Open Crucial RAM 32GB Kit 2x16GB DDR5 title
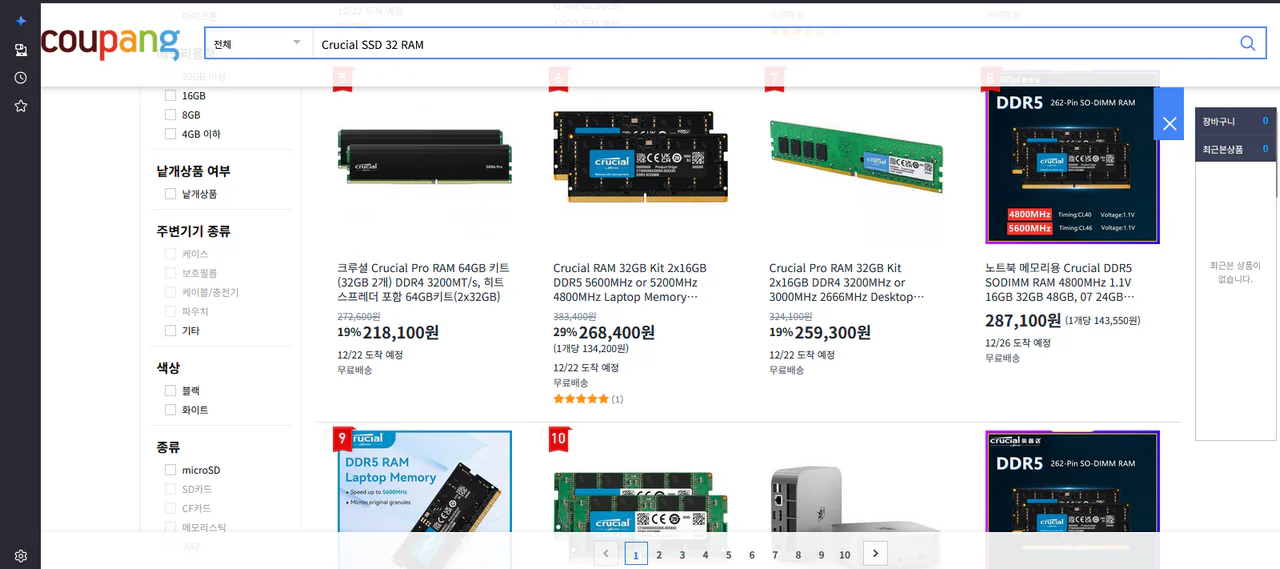Viewport: 1280px width, 569px height. pos(632,283)
